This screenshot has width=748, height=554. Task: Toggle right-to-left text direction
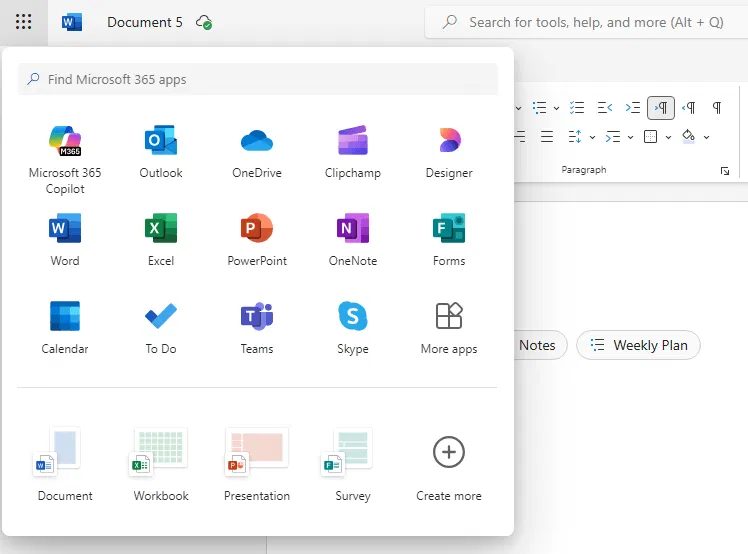pos(689,108)
